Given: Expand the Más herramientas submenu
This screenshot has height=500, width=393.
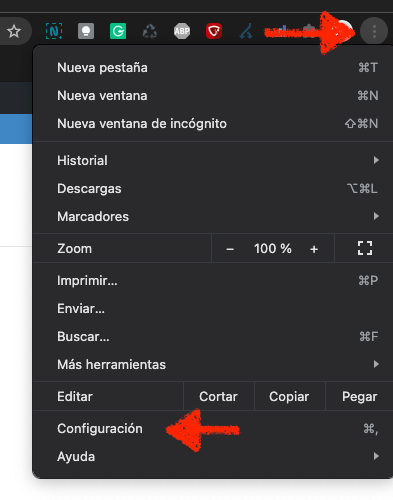Looking at the screenshot, I should pos(213,364).
